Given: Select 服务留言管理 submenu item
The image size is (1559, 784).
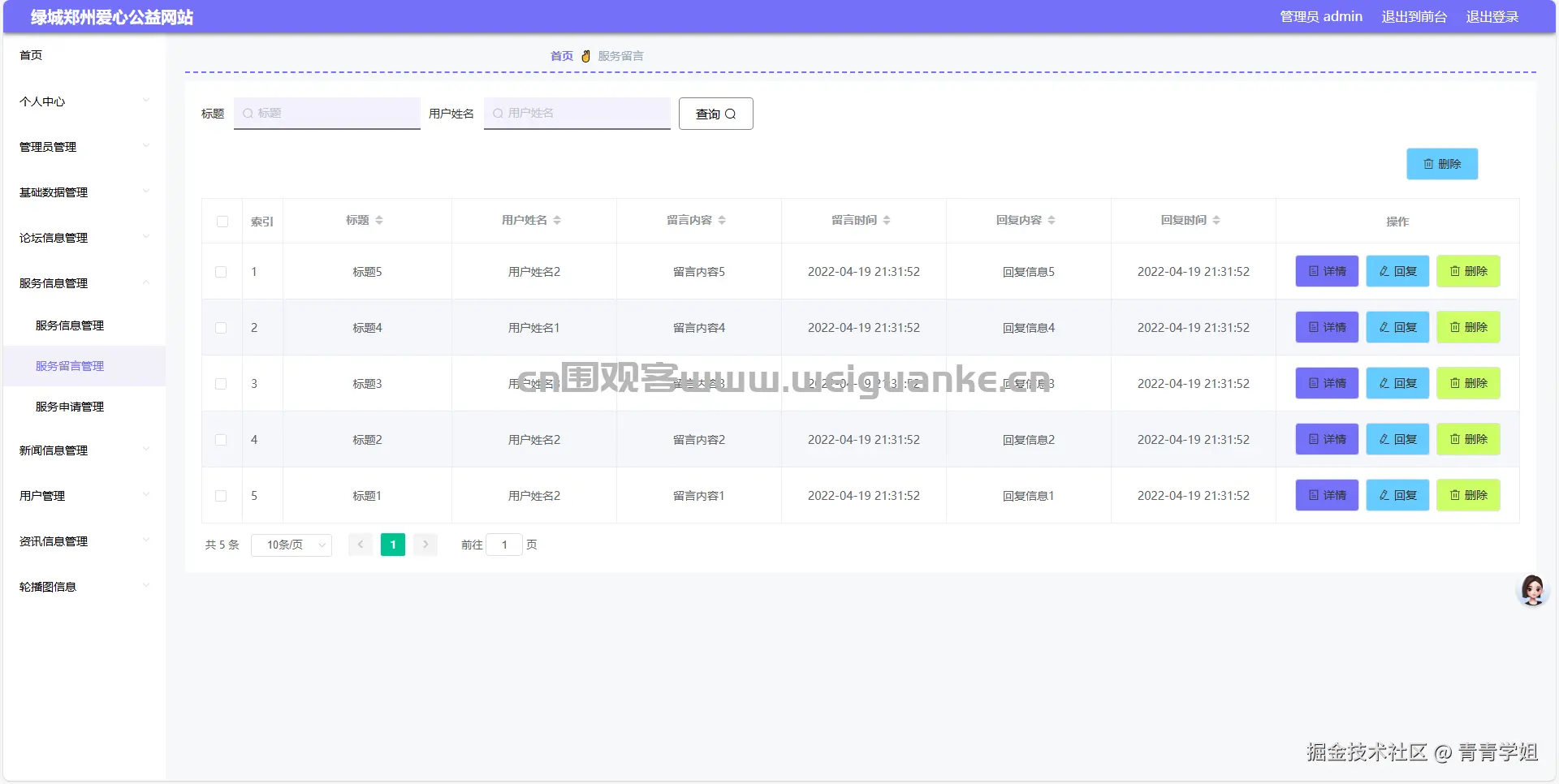Looking at the screenshot, I should click(x=84, y=366).
